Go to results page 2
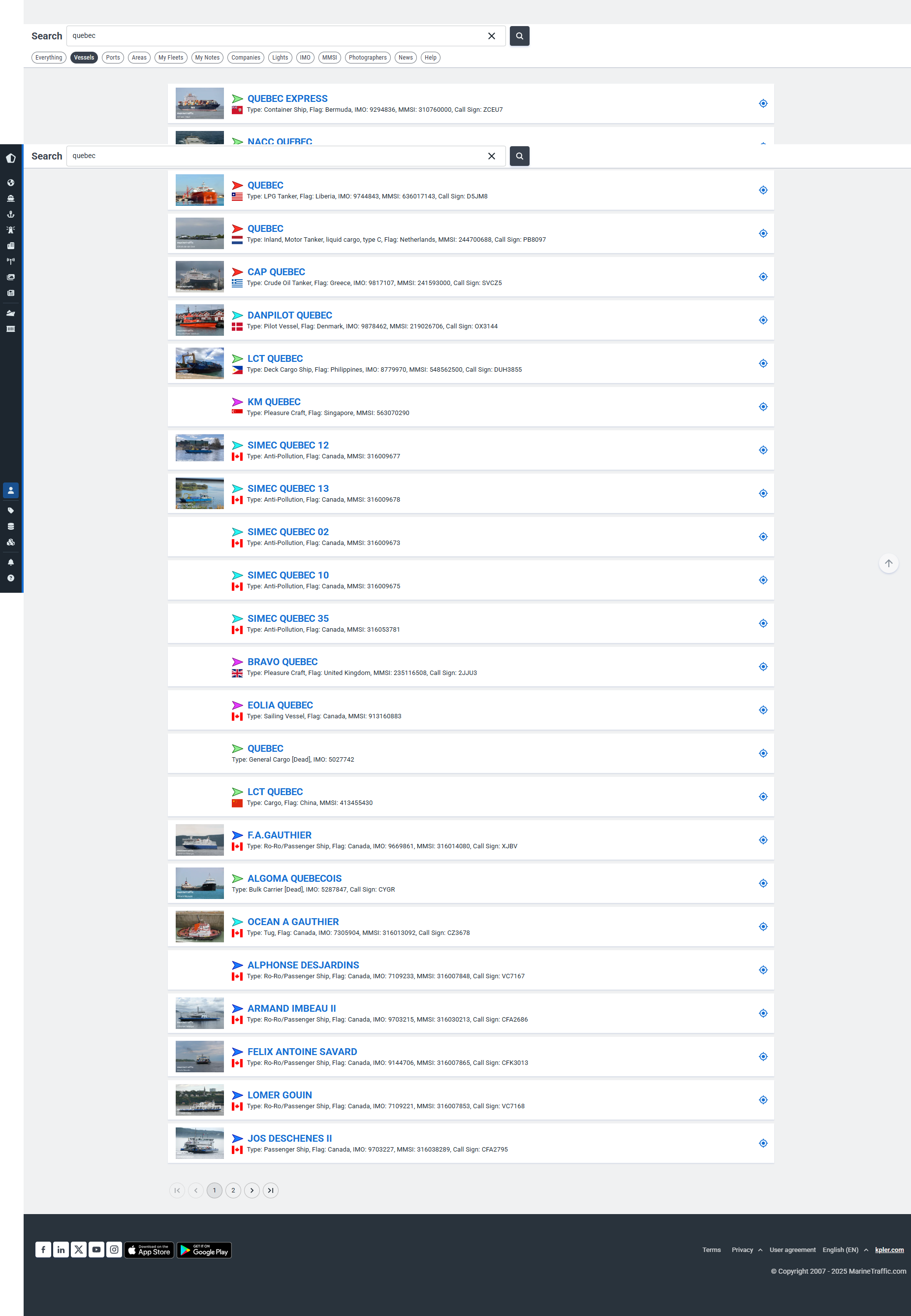This screenshot has width=911, height=1316. pos(233,1191)
